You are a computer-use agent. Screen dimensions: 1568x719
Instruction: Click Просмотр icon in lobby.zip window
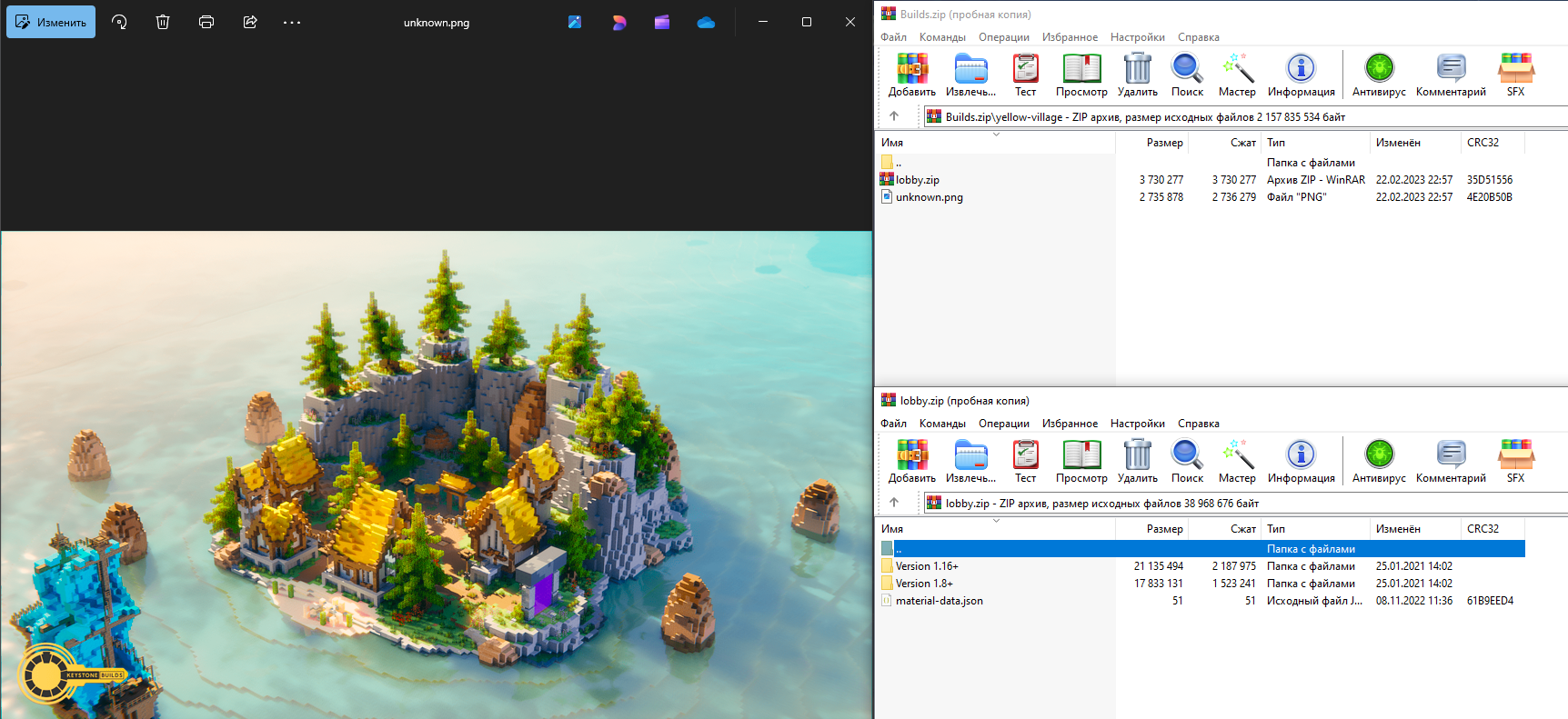(1081, 461)
